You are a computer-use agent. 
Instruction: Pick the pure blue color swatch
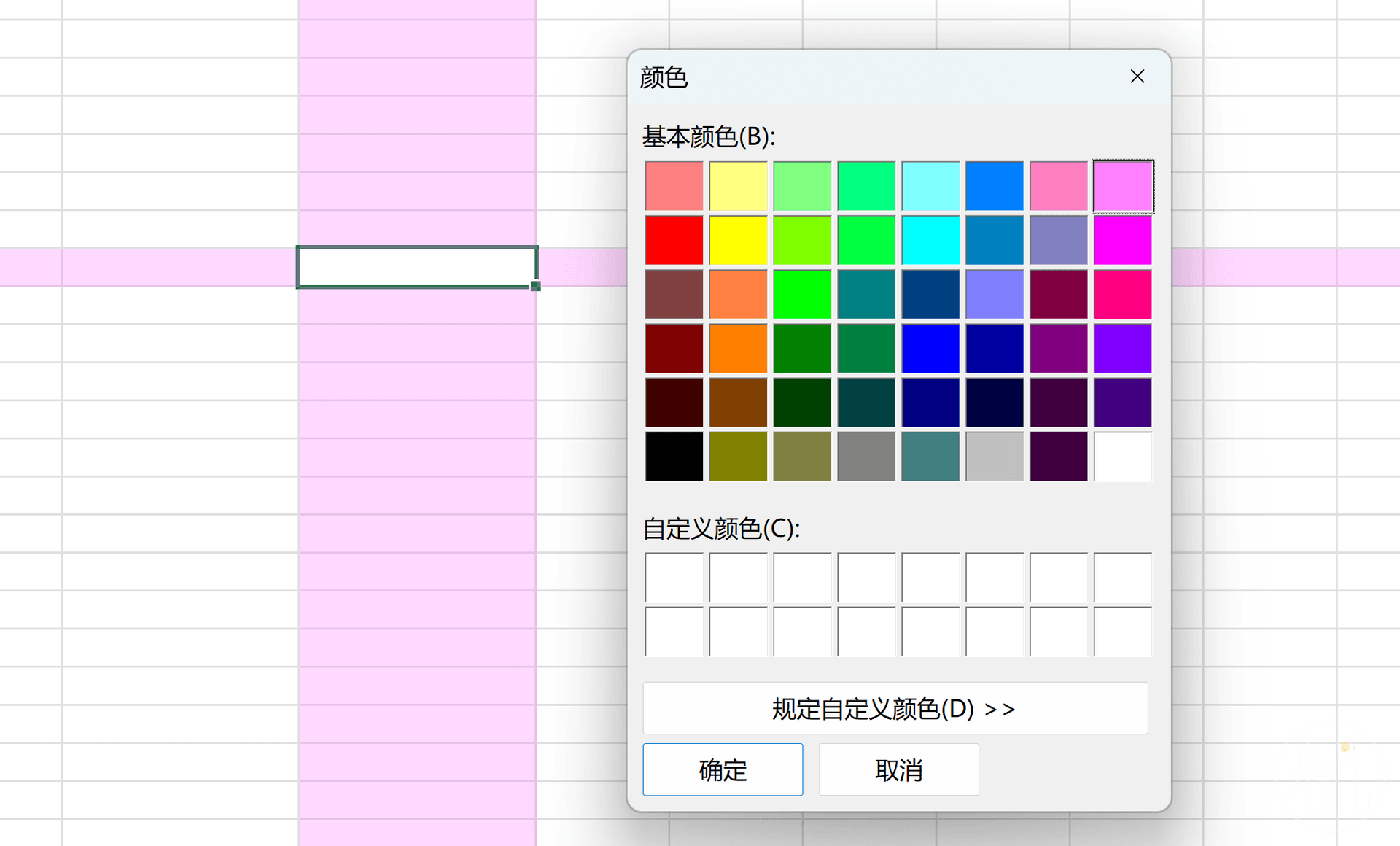click(930, 349)
